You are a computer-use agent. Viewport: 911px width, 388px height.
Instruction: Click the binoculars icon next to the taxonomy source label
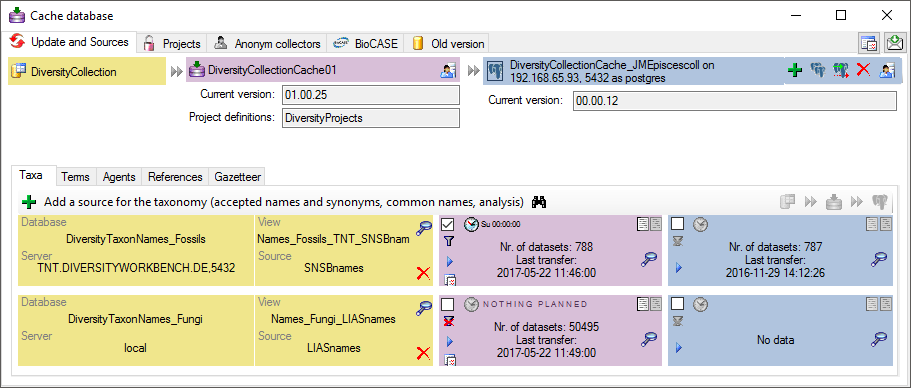tap(540, 202)
